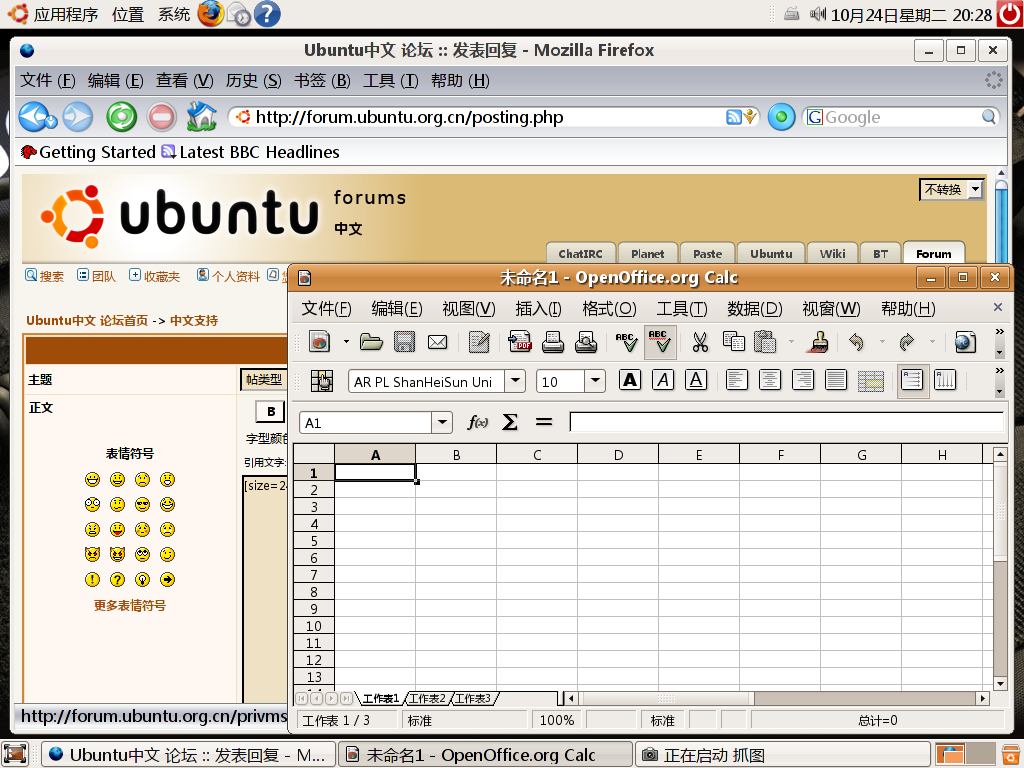The height and width of the screenshot is (768, 1024).
Task: Send document as e-mail via envelope icon
Action: click(x=438, y=342)
